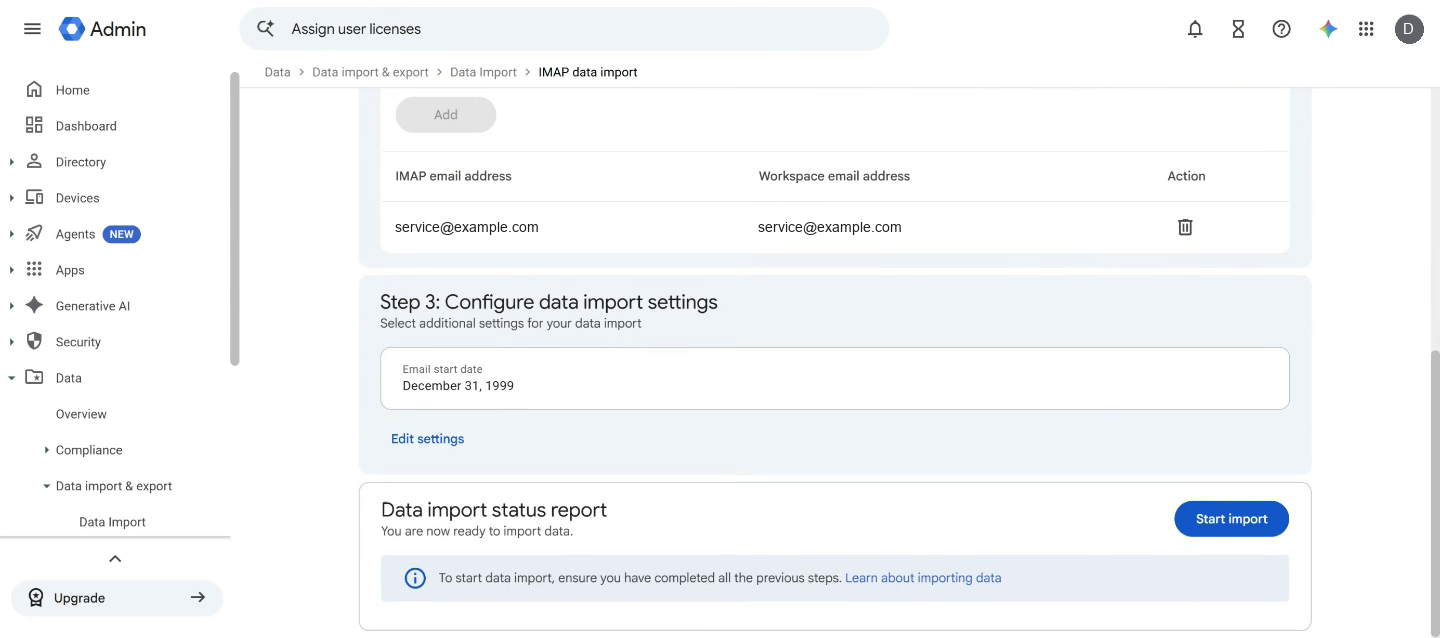Expand the Agents section
Screen dimensions: 1440x638
11,234
